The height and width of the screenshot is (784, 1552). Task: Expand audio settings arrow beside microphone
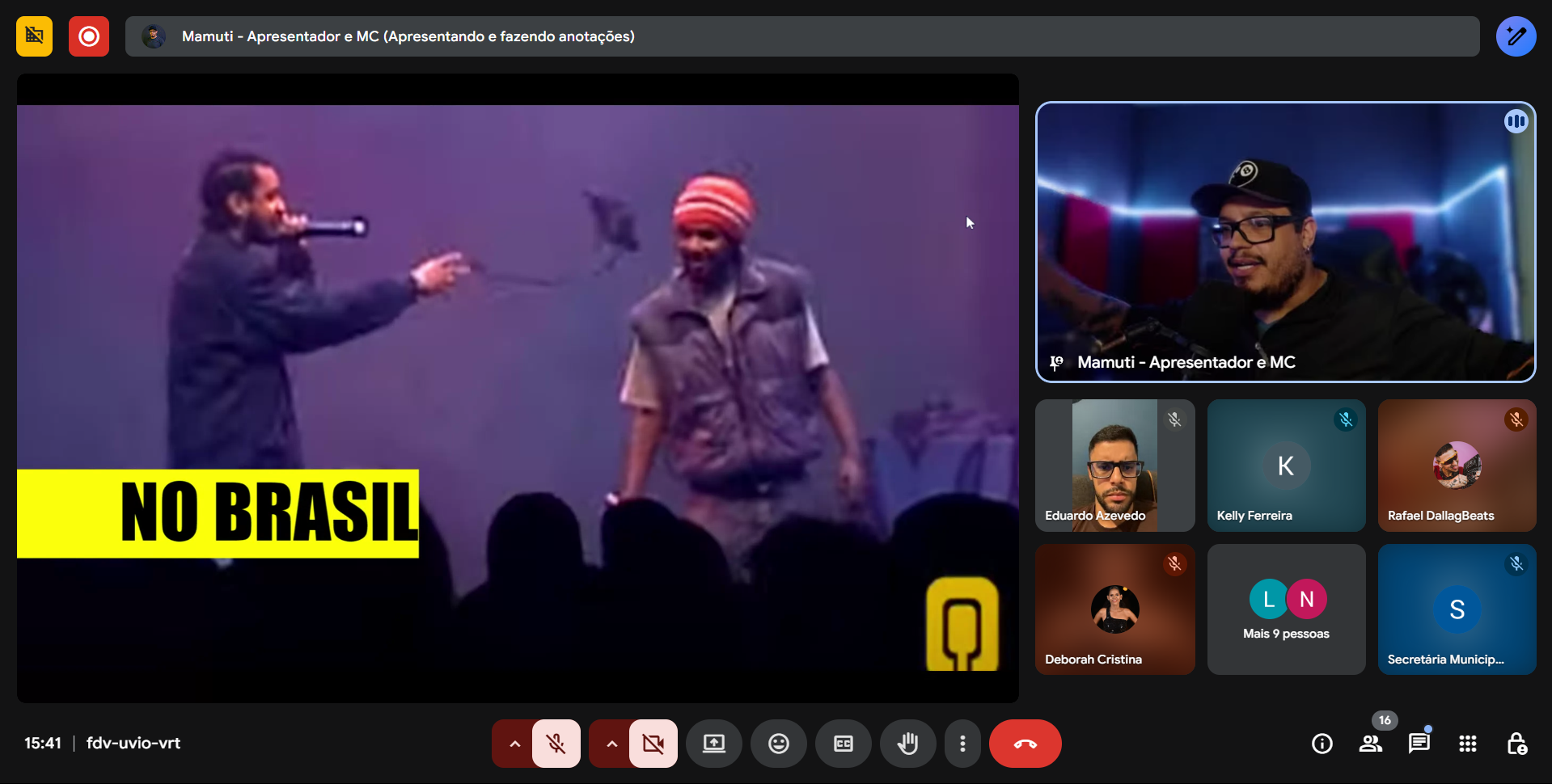click(514, 744)
